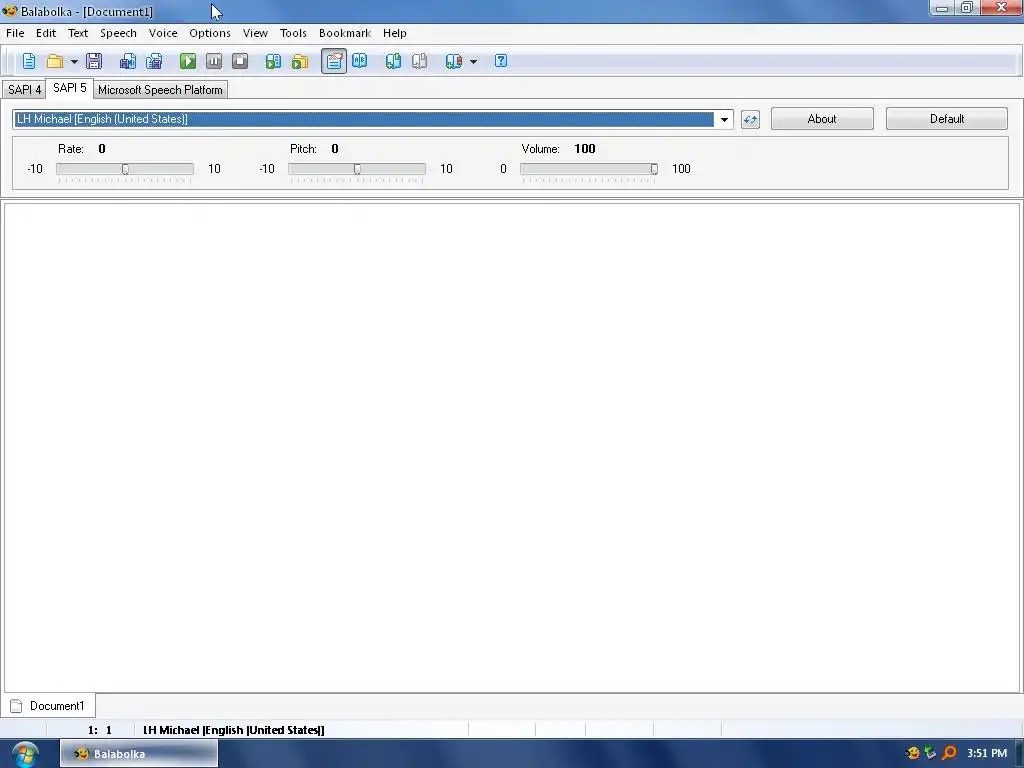Click the Balabolka taskbar button
This screenshot has height=768, width=1024.
pyautogui.click(x=139, y=754)
